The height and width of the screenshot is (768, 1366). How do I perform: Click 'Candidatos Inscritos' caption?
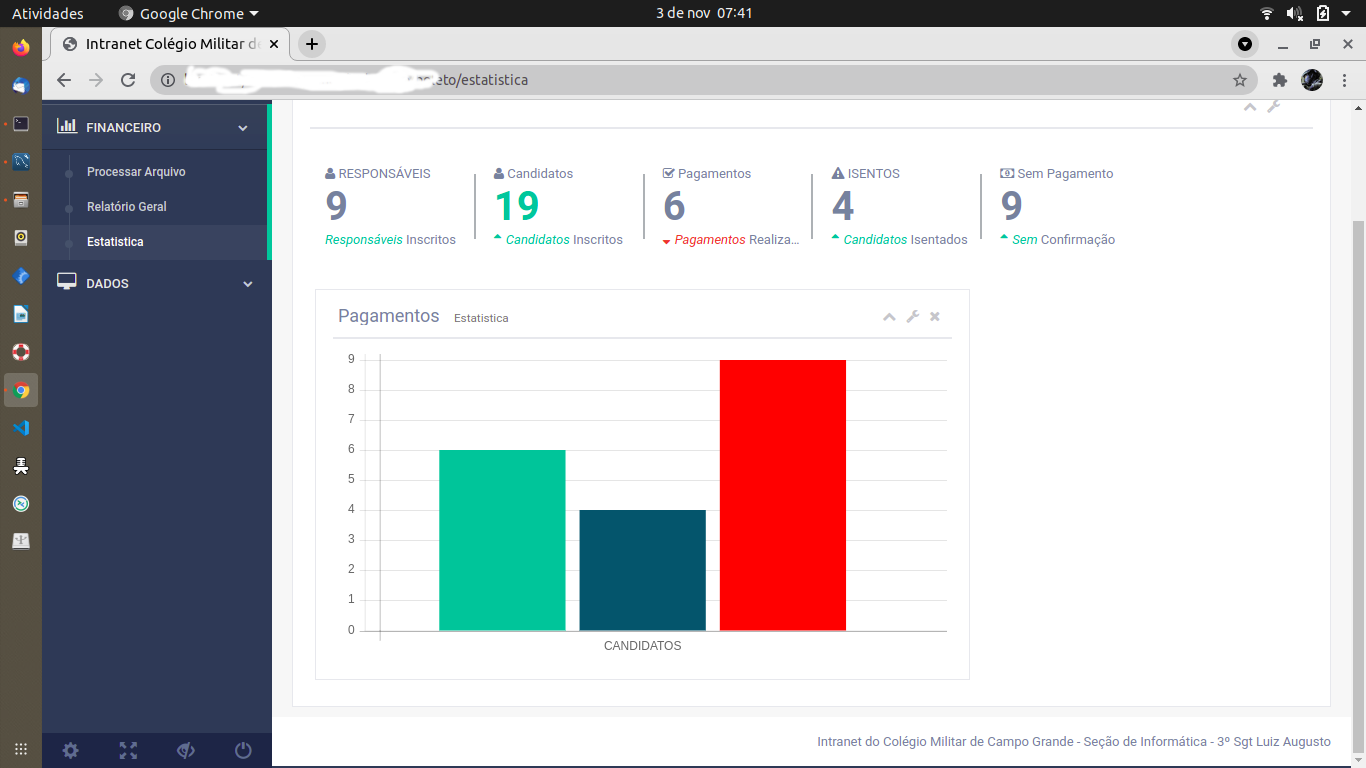(564, 240)
